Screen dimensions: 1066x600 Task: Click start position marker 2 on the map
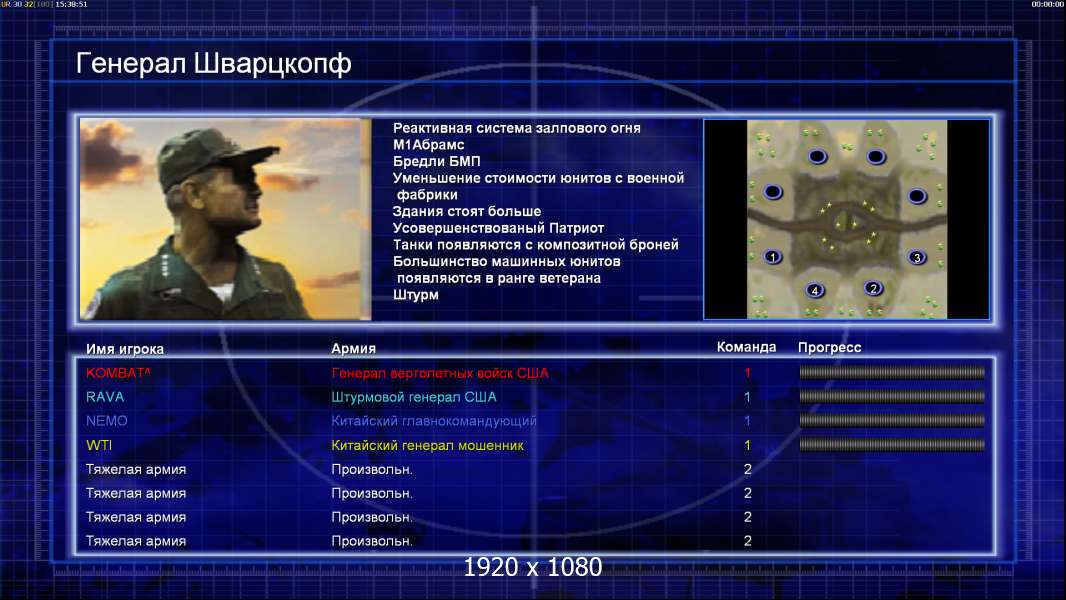[x=874, y=288]
